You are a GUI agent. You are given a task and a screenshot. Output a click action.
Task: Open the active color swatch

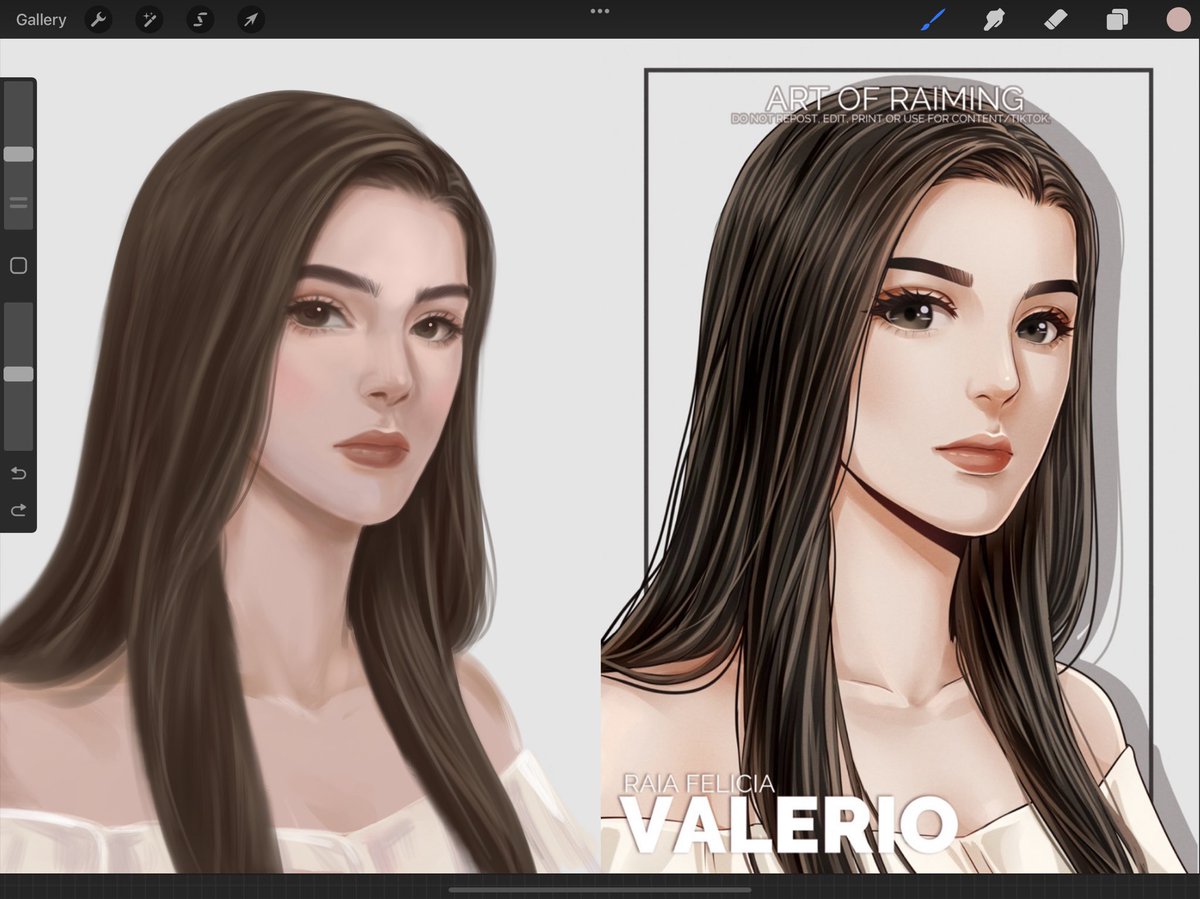1177,19
